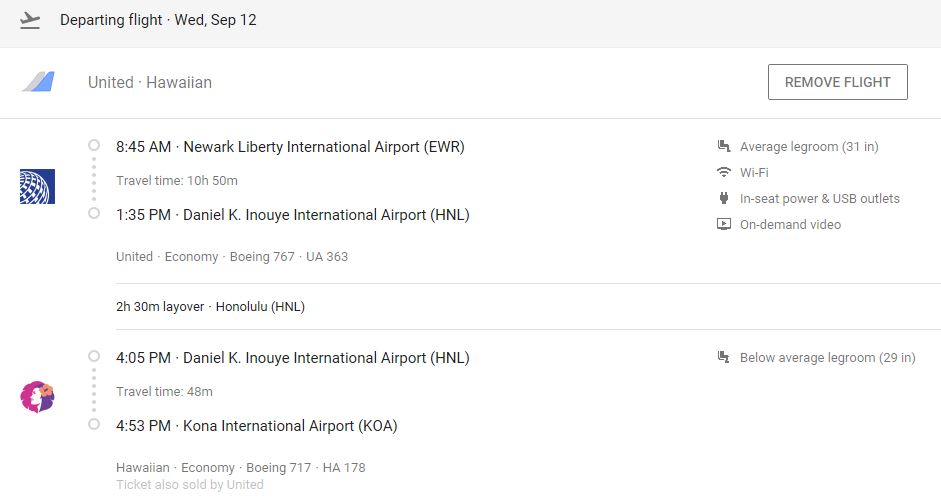The image size is (941, 498).
Task: Click the Kona arrival stop circle
Action: point(94,424)
